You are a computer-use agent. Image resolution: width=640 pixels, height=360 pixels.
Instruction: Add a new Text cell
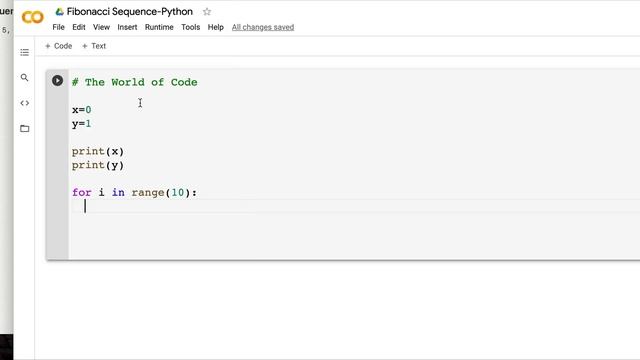coord(94,46)
